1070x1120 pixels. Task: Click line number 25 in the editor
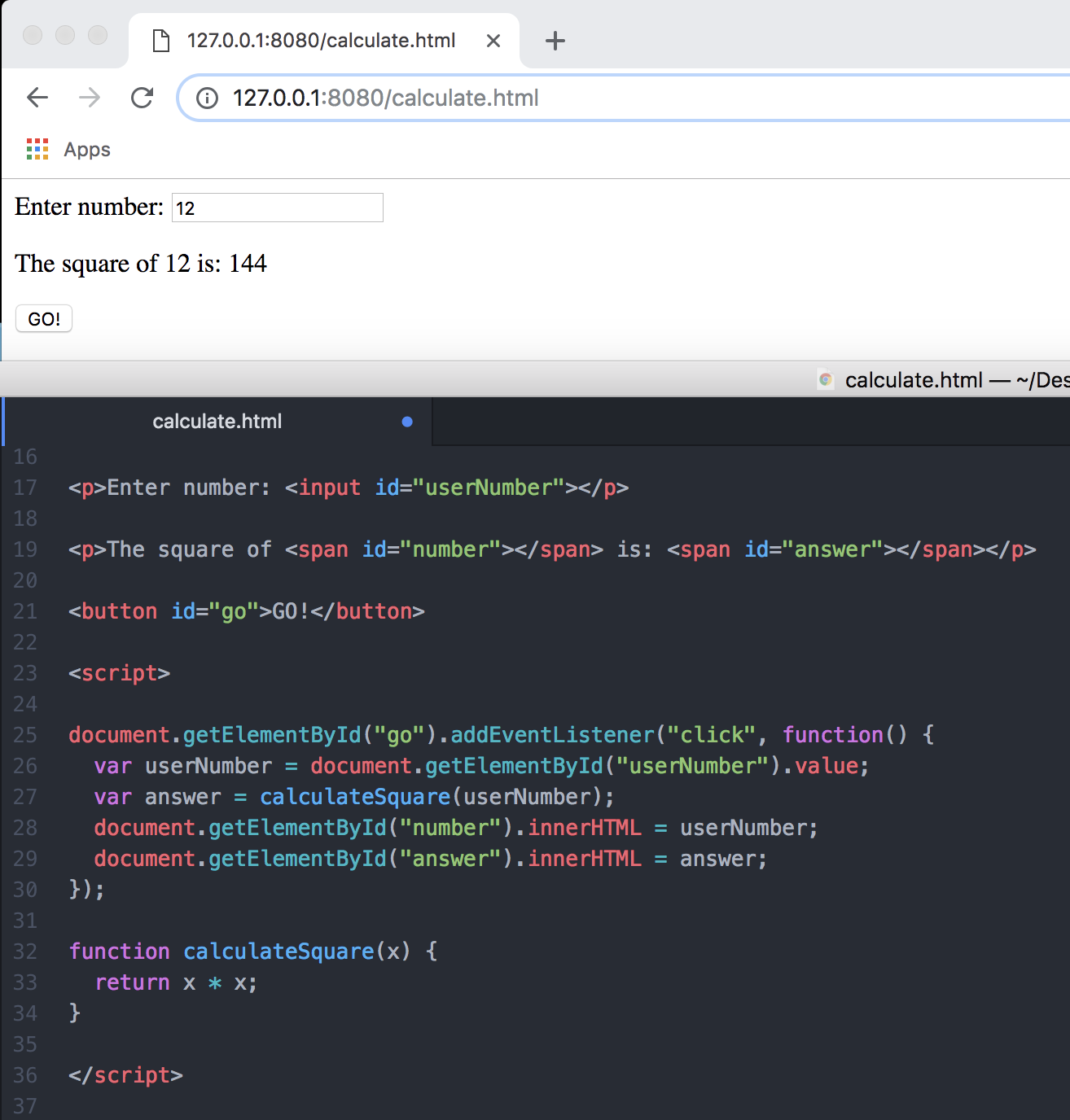[25, 734]
